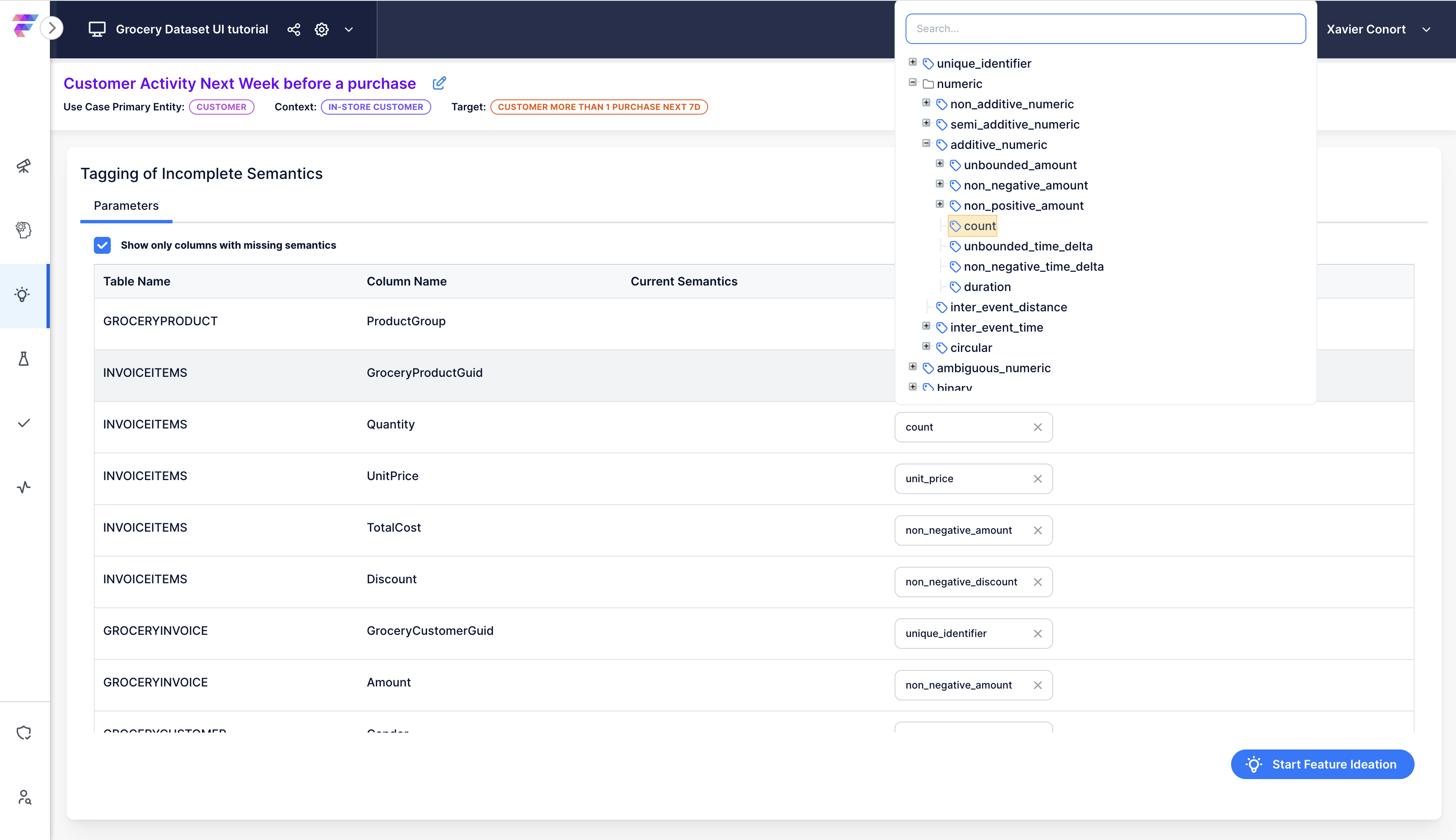1456x840 pixels.
Task: Expand the inter_event_time node
Action: coord(926,326)
